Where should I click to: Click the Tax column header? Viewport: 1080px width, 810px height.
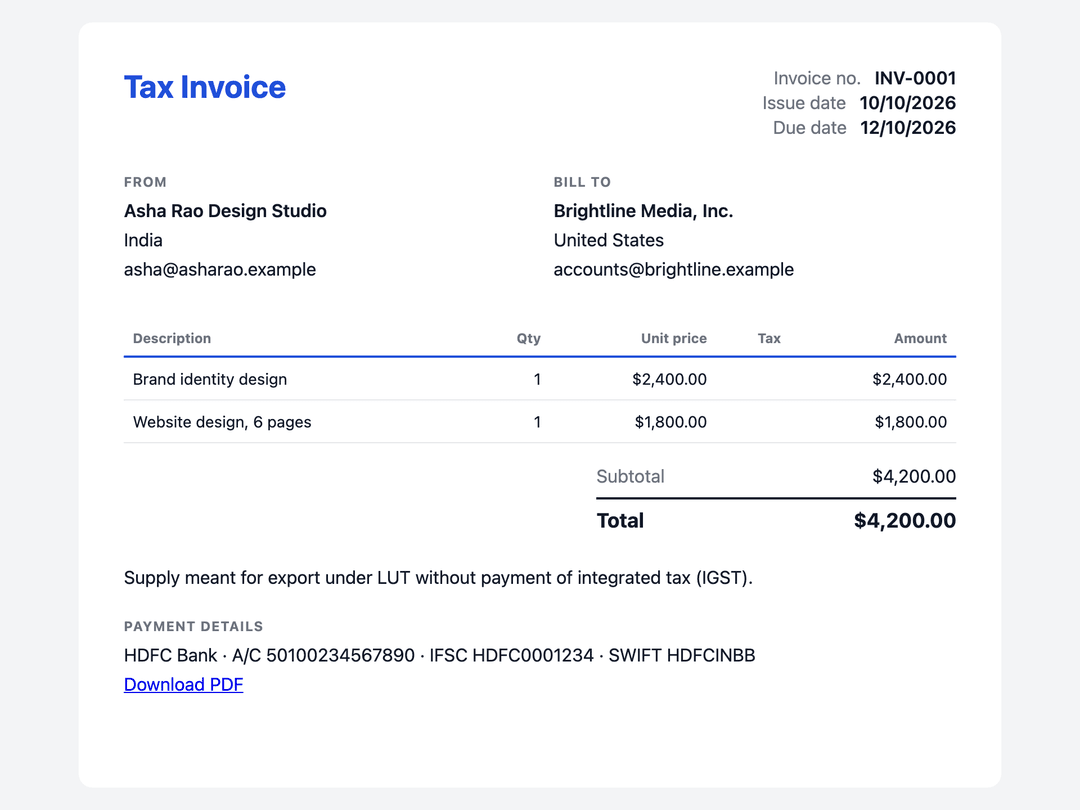(769, 338)
